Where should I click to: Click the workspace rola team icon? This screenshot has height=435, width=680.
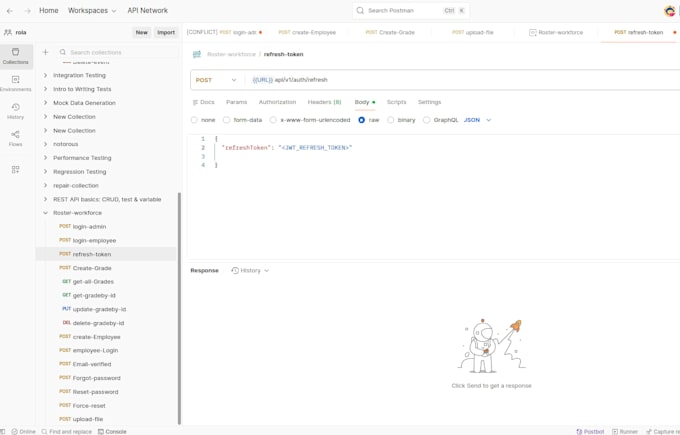pos(8,32)
